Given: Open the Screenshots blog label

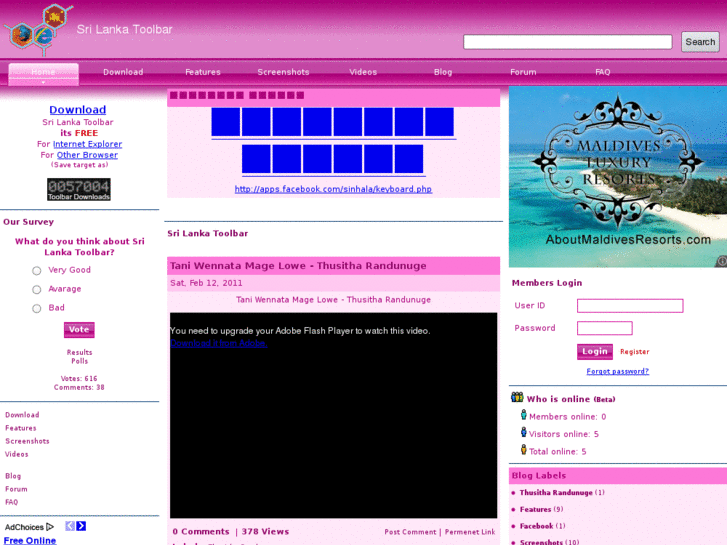Looking at the screenshot, I should click(x=541, y=542).
